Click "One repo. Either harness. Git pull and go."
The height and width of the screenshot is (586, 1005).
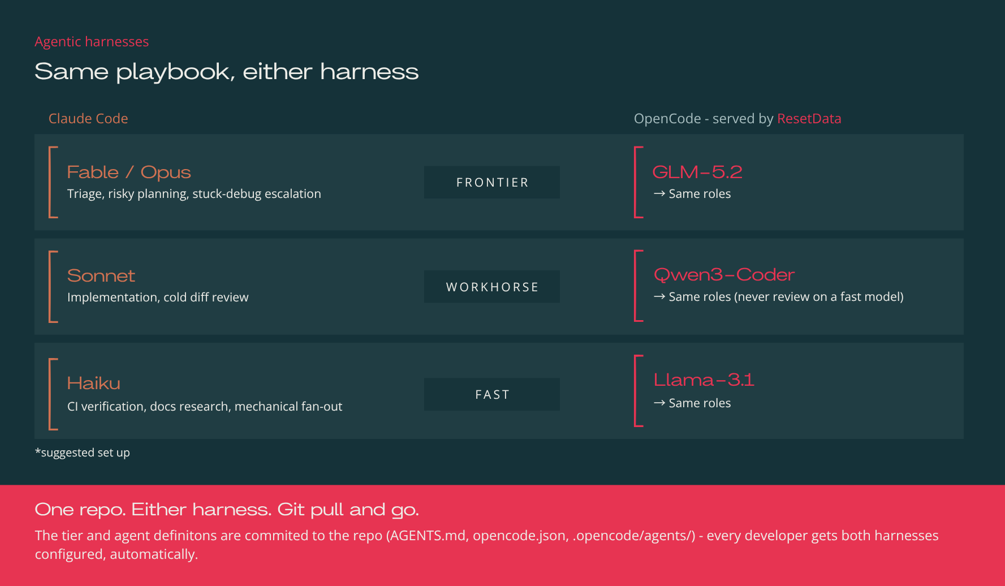click(226, 510)
